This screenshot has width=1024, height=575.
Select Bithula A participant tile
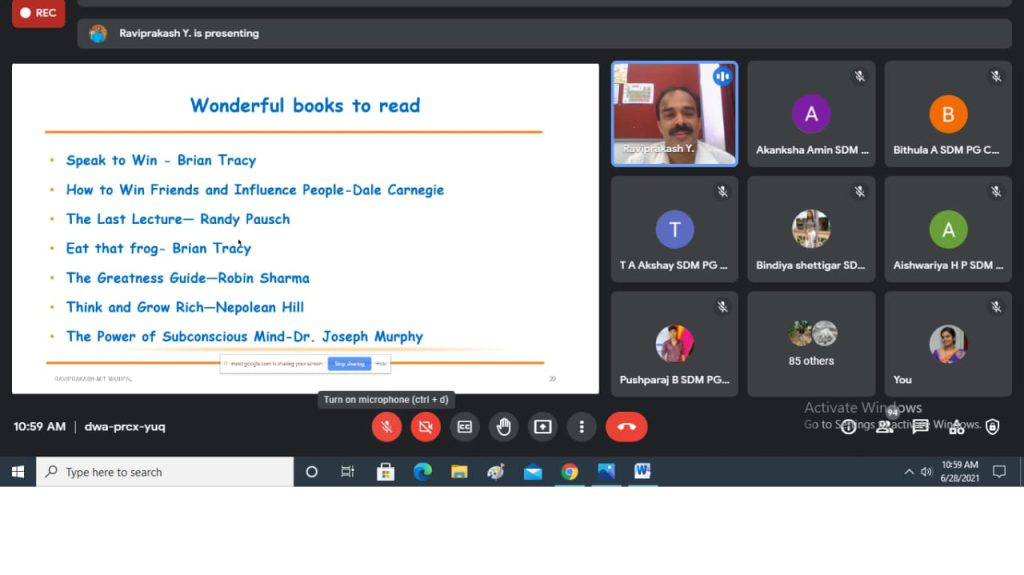click(x=948, y=114)
